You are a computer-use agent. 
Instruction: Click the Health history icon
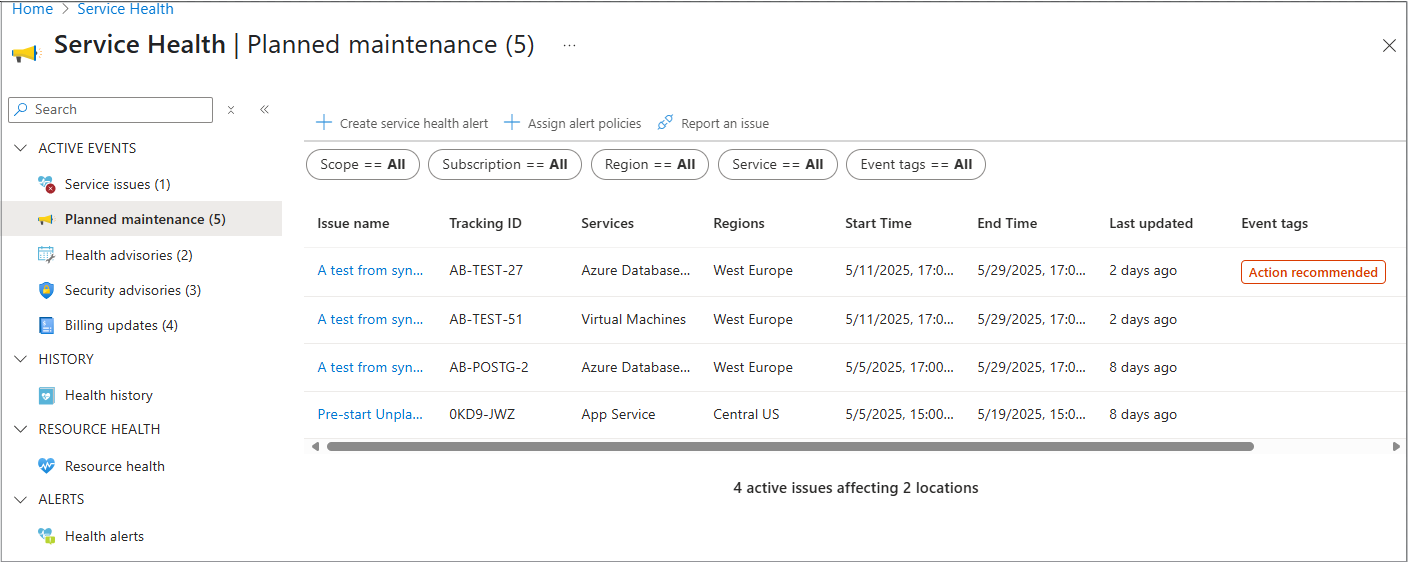[46, 396]
